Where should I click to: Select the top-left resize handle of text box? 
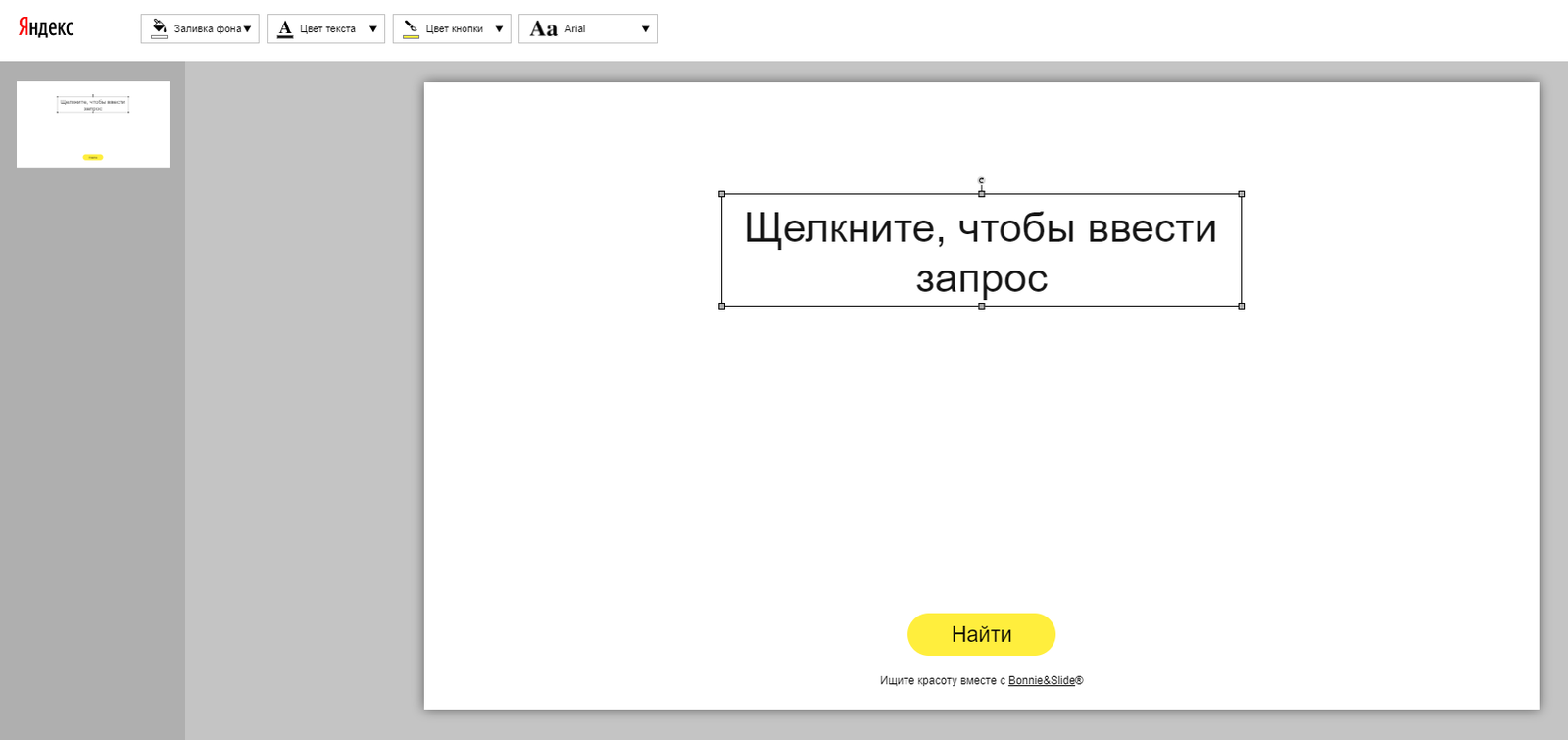tap(722, 194)
